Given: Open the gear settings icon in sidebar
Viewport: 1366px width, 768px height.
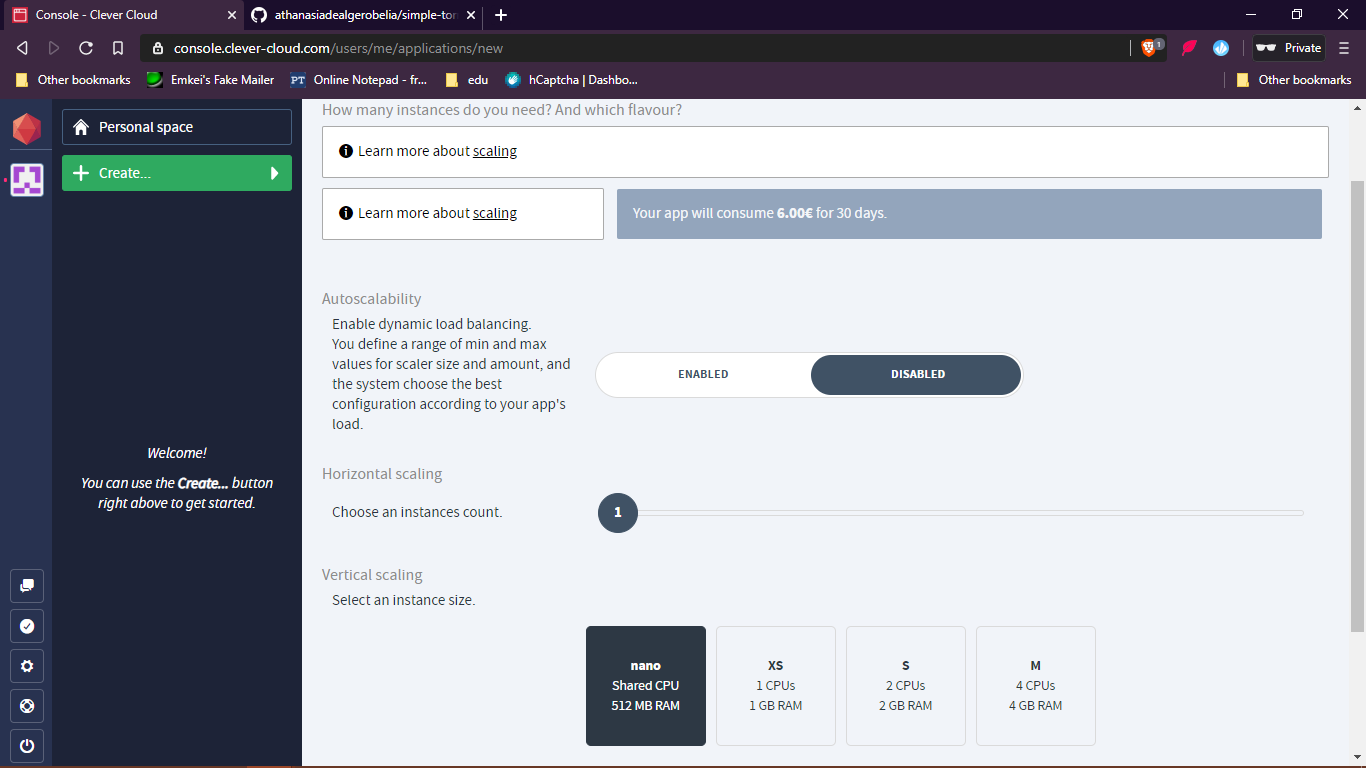Looking at the screenshot, I should coord(27,666).
